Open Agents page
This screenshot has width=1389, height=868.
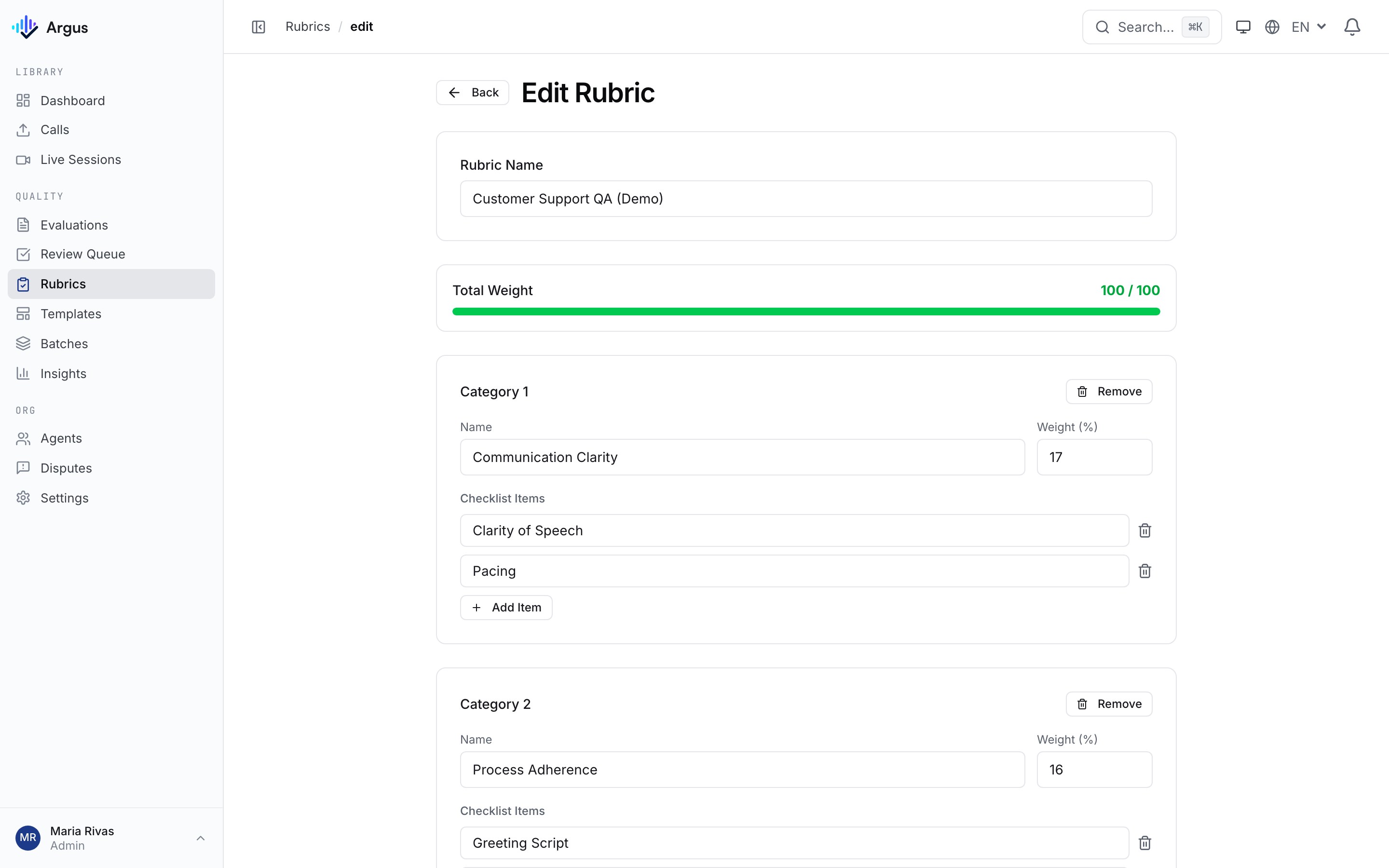(x=111, y=439)
